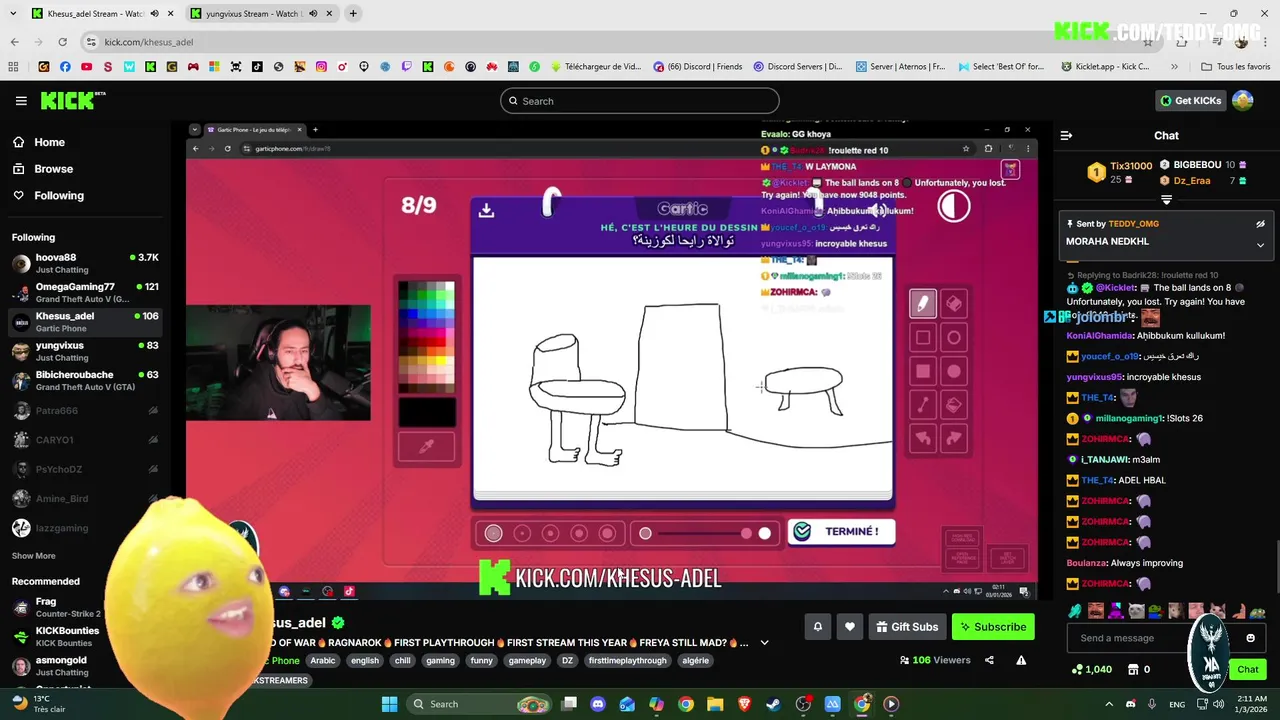Click the Gift Subs button

tap(907, 627)
